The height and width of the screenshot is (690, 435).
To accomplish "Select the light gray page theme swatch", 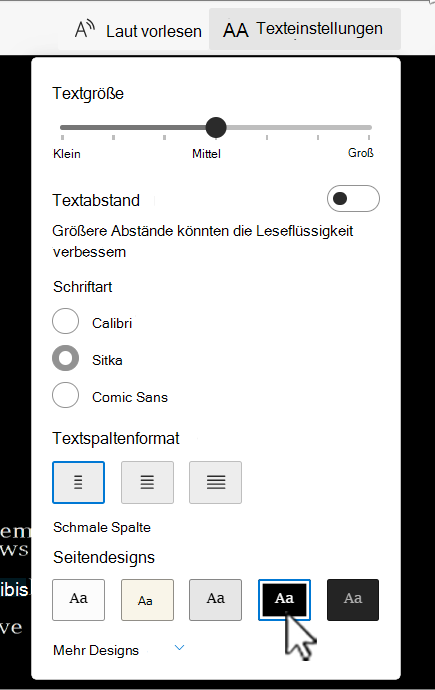I will [216, 600].
